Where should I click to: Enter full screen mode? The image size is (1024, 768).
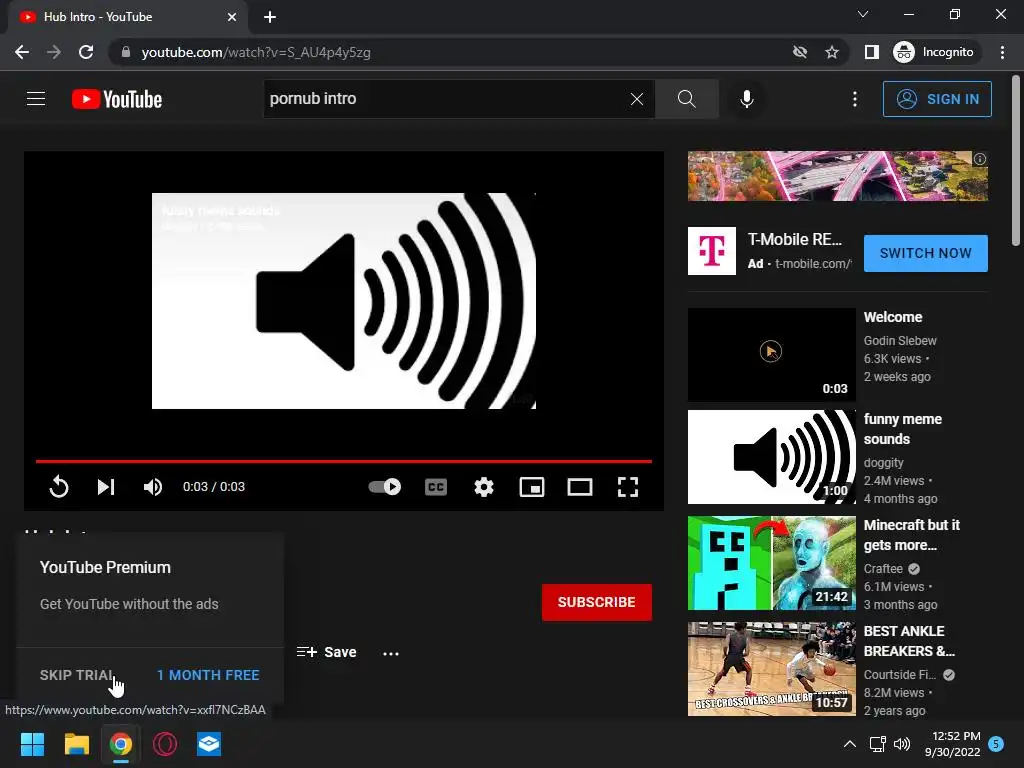(x=628, y=487)
